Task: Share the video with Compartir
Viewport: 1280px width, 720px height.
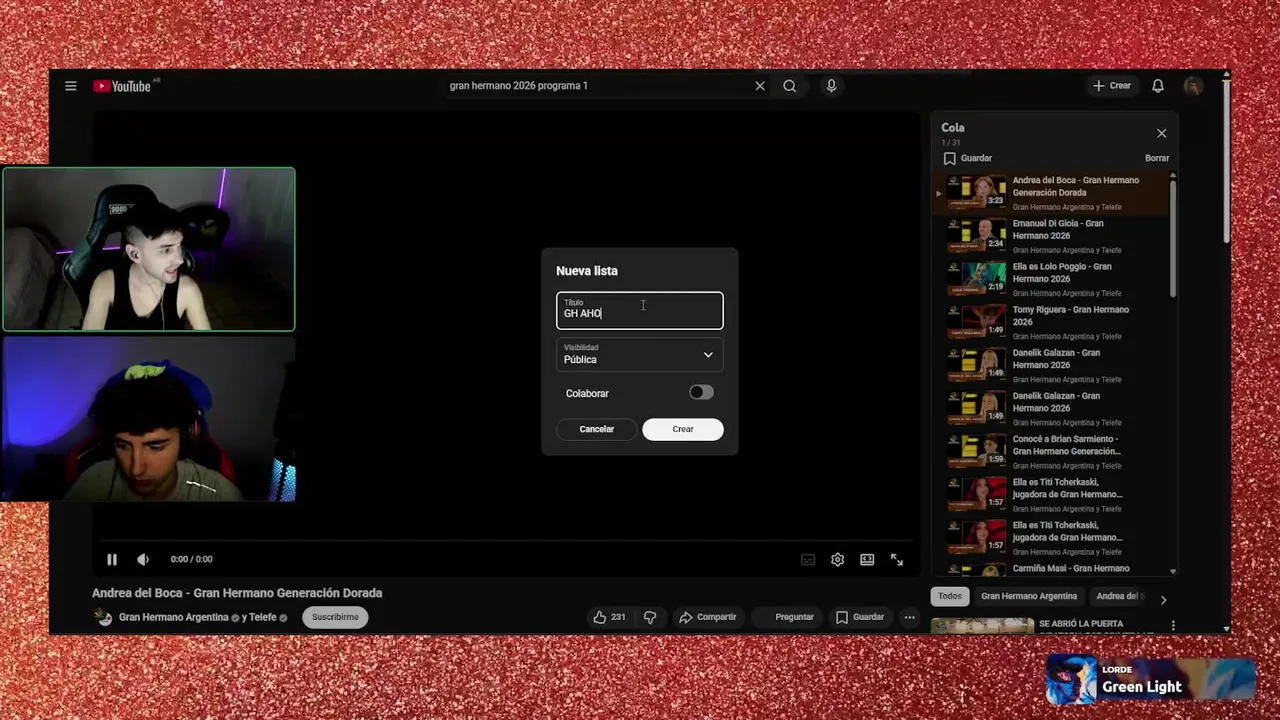Action: tap(708, 617)
